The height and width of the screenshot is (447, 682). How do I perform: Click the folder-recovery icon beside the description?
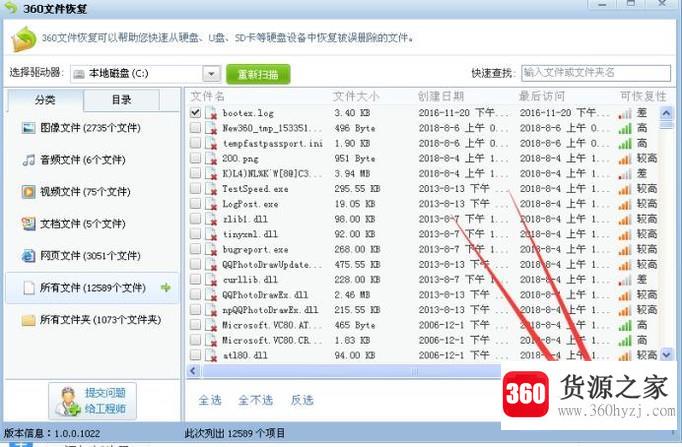click(x=24, y=39)
